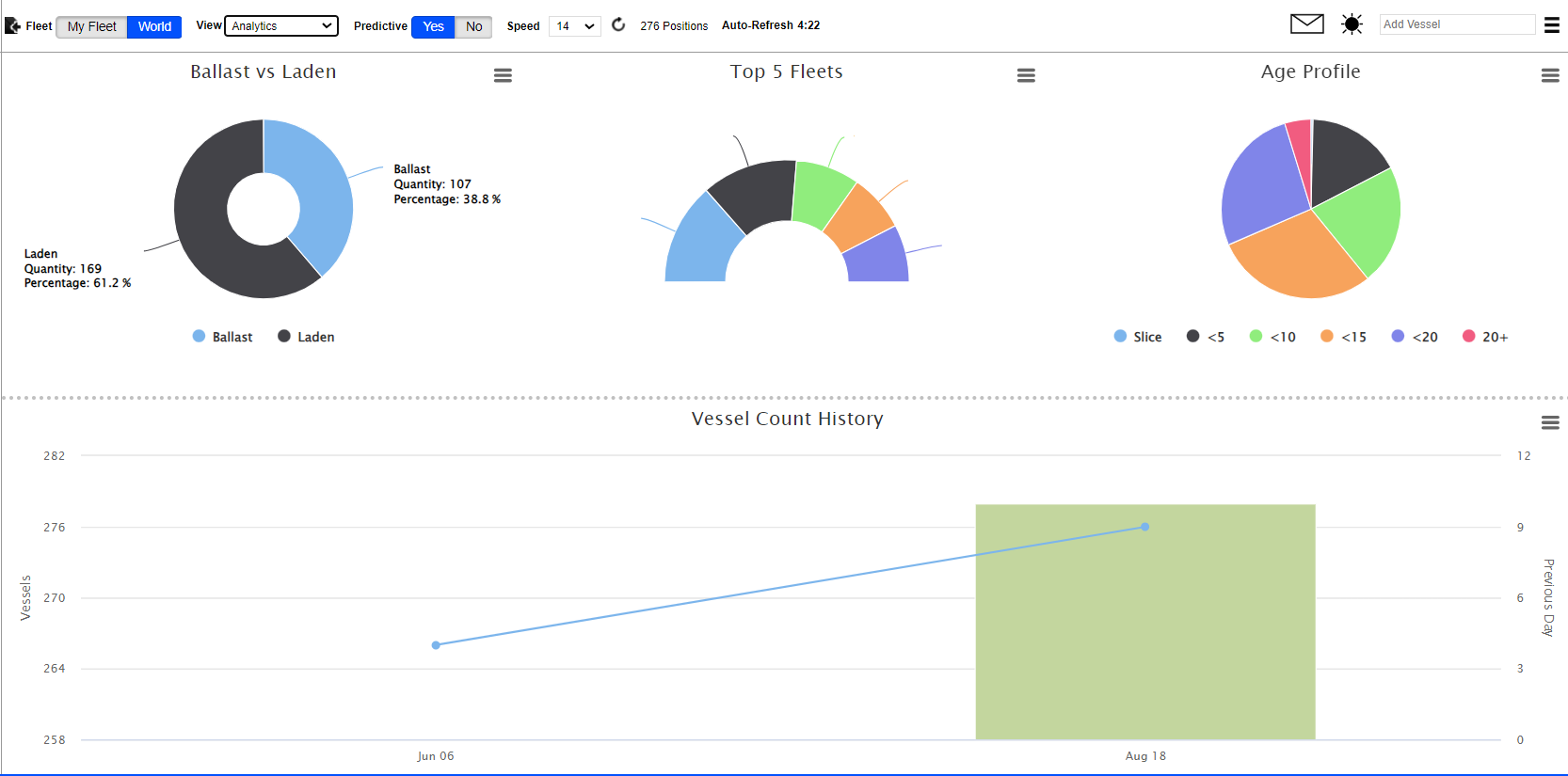Set Predictive to No

pos(473,26)
